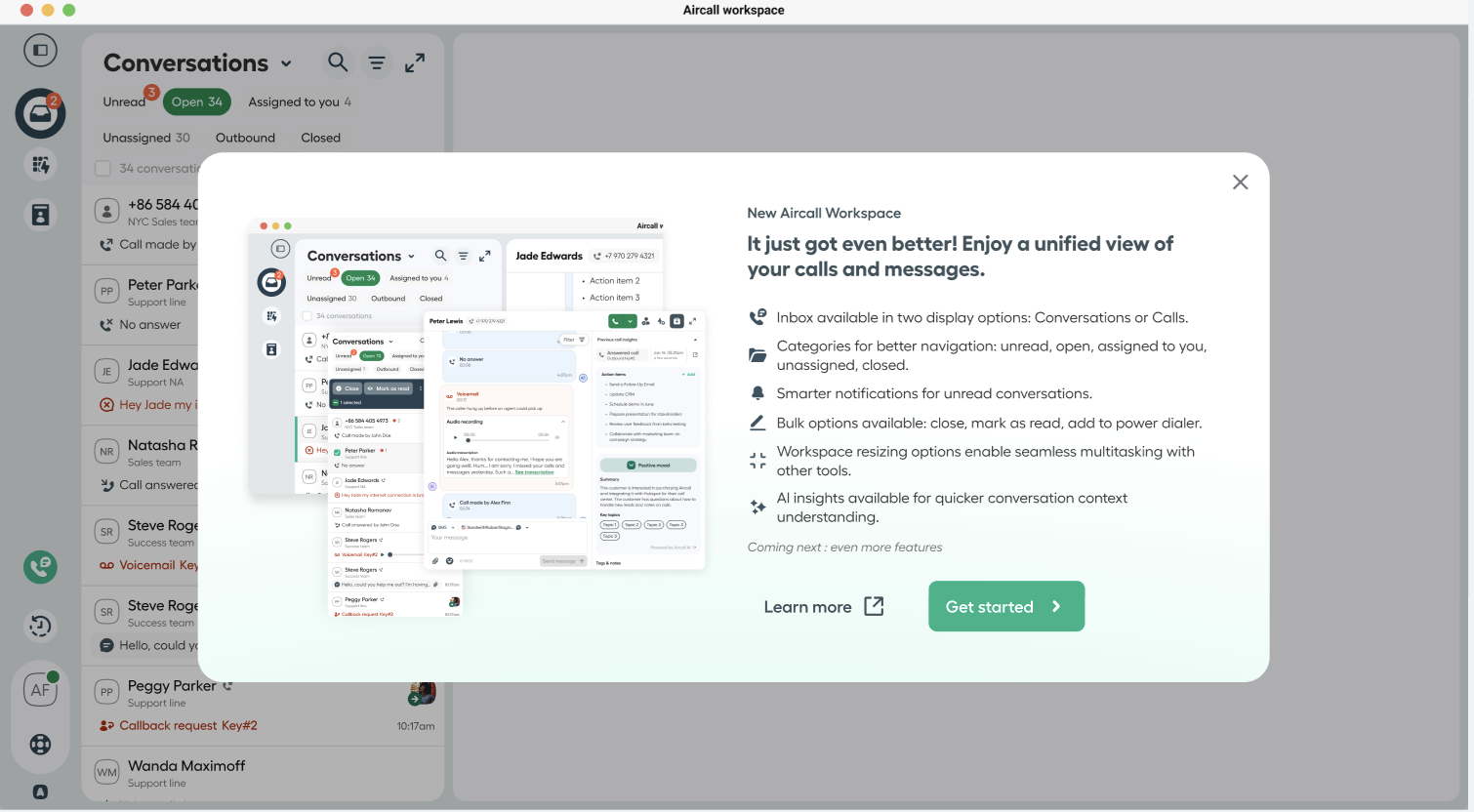Tick the '34 conversations' select-all checkbox
Image resolution: width=1474 pixels, height=812 pixels.
(x=102, y=168)
